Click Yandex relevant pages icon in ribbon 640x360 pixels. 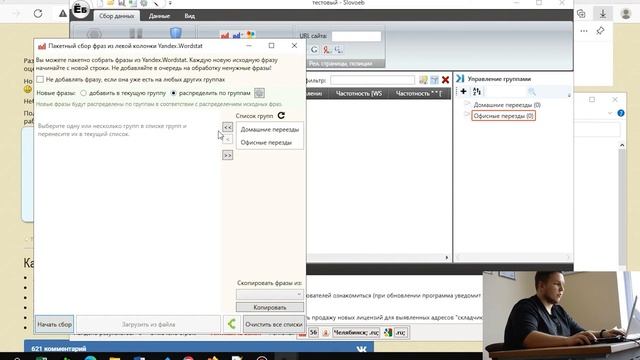pos(326,49)
